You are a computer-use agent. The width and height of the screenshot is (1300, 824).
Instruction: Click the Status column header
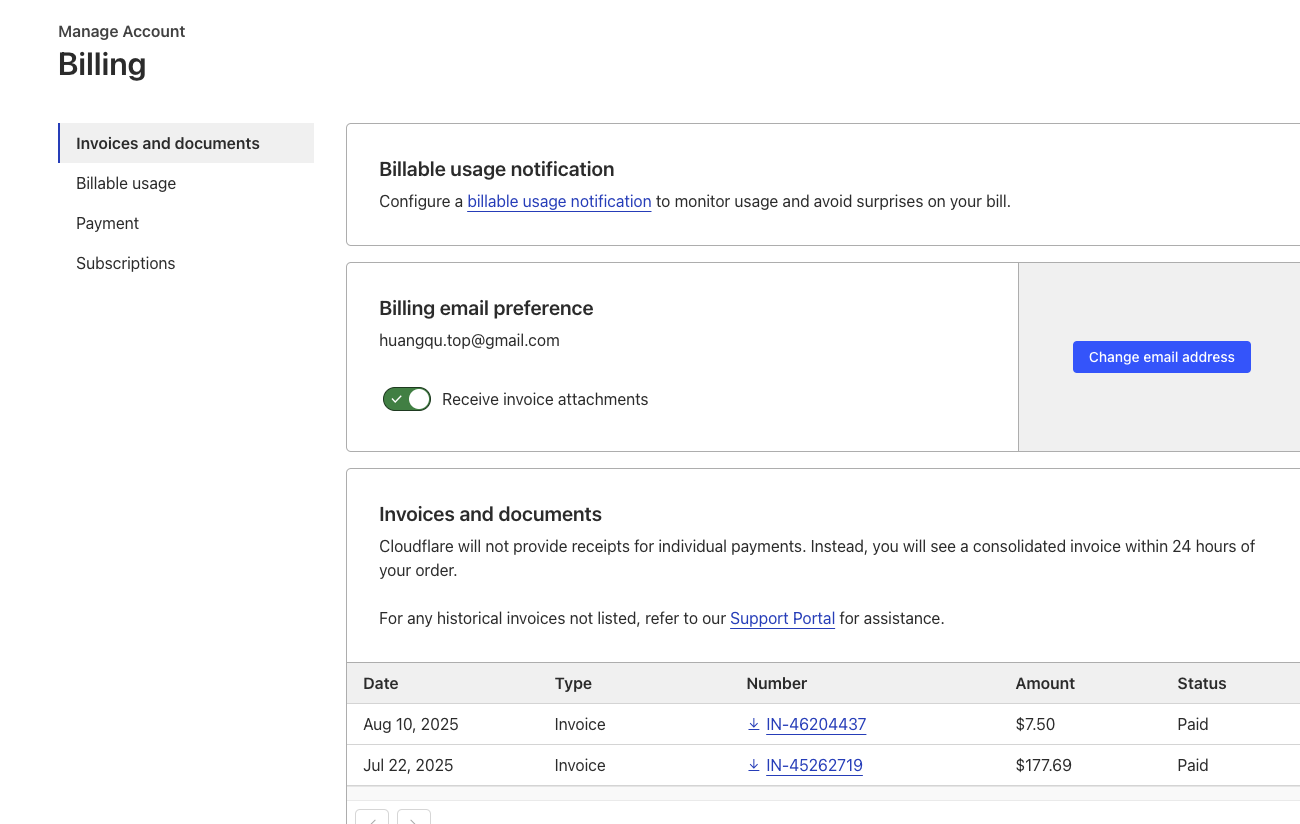point(1201,683)
